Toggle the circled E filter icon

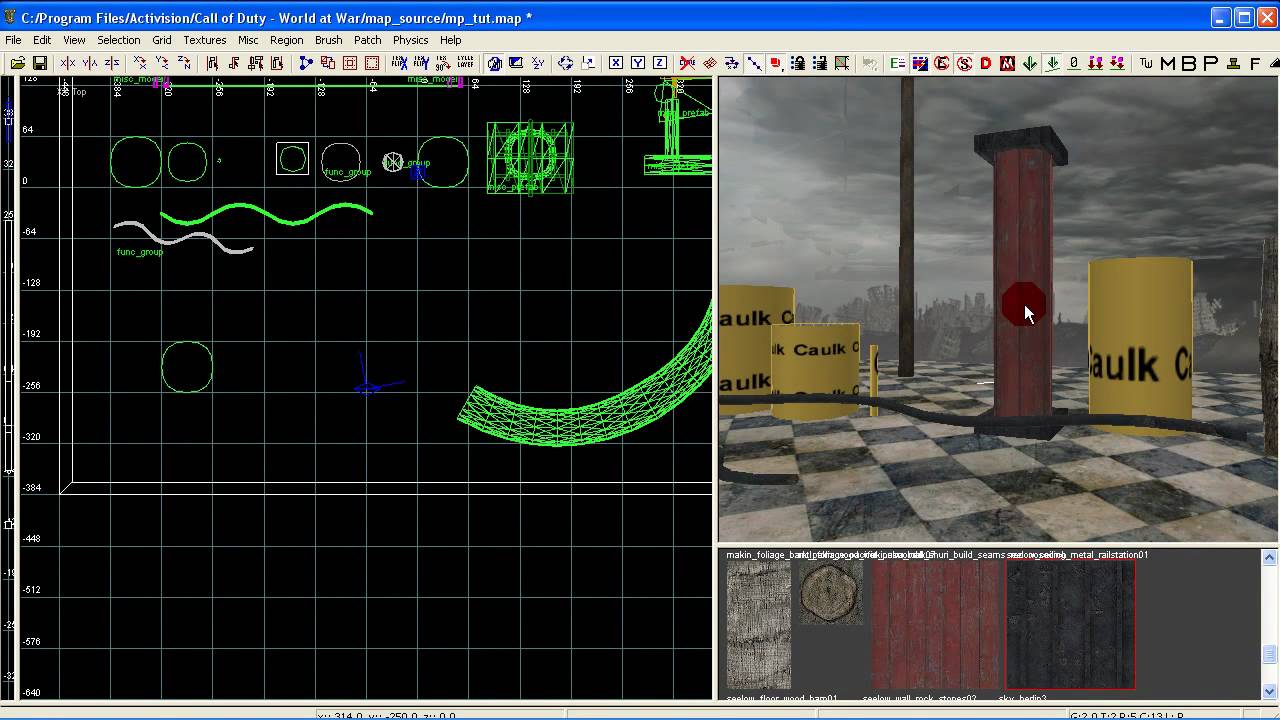[x=942, y=63]
